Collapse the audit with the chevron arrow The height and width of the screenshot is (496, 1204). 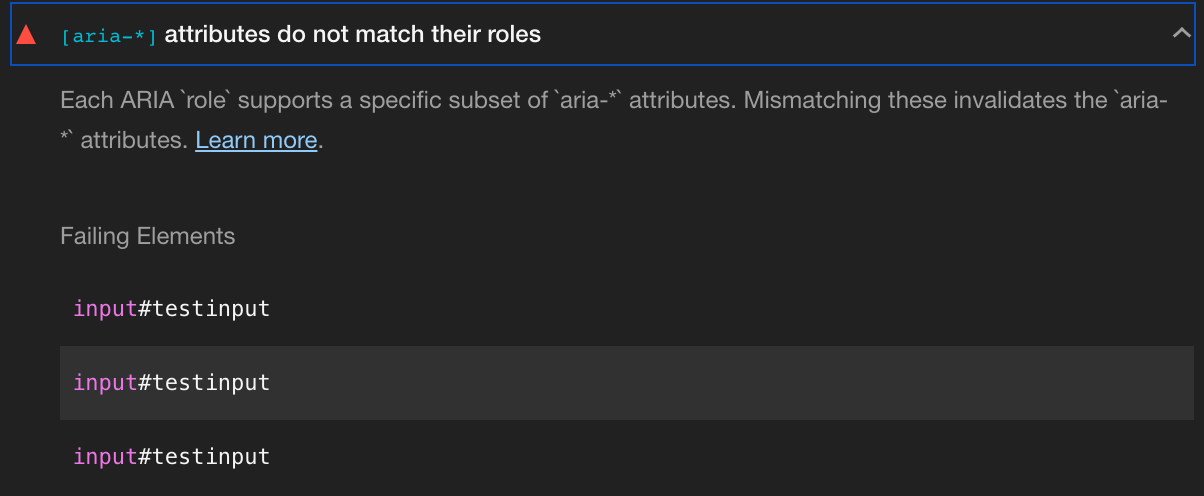coord(1179,34)
